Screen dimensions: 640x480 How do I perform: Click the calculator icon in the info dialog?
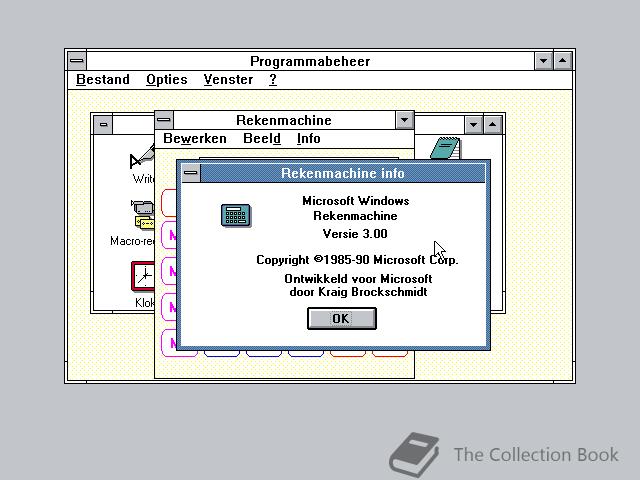pyautogui.click(x=236, y=215)
